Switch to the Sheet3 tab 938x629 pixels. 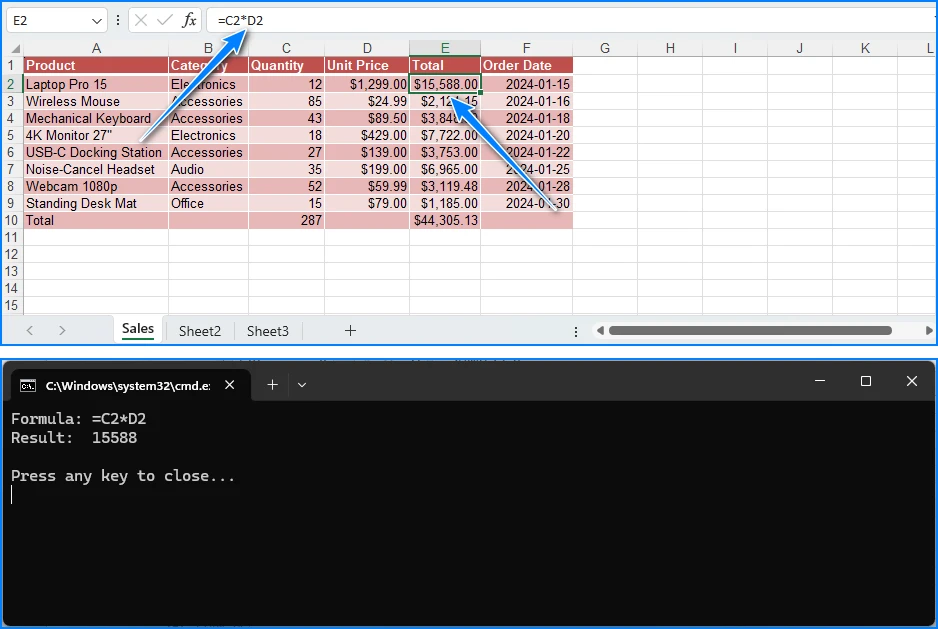click(267, 331)
